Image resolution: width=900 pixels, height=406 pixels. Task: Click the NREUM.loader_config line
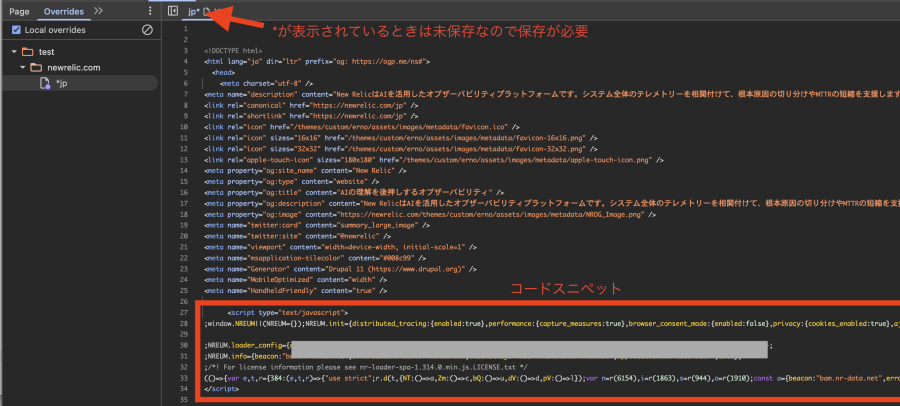pyautogui.click(x=488, y=346)
